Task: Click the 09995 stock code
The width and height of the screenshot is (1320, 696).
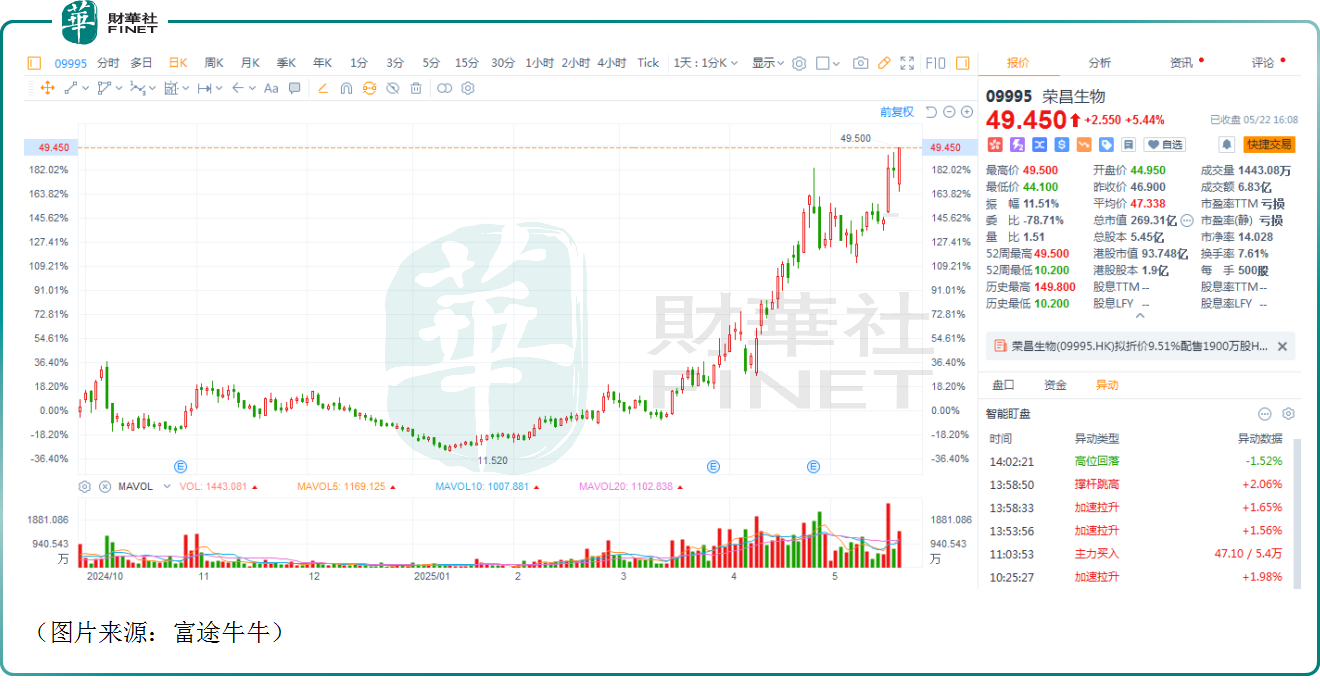Action: (71, 63)
